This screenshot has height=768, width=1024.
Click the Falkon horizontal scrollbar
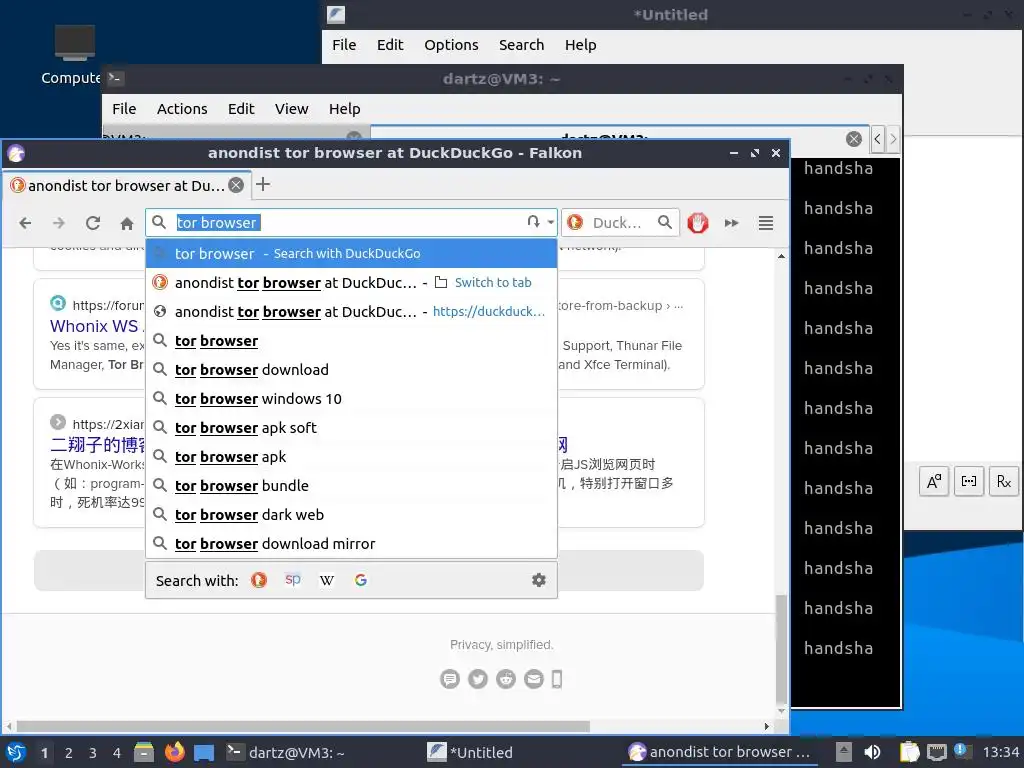point(303,726)
